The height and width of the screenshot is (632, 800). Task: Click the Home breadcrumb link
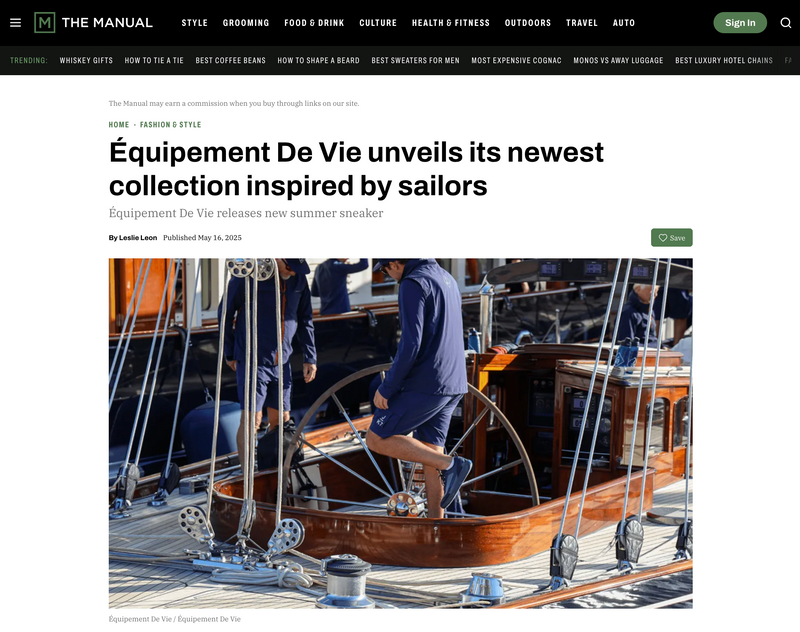coord(119,124)
